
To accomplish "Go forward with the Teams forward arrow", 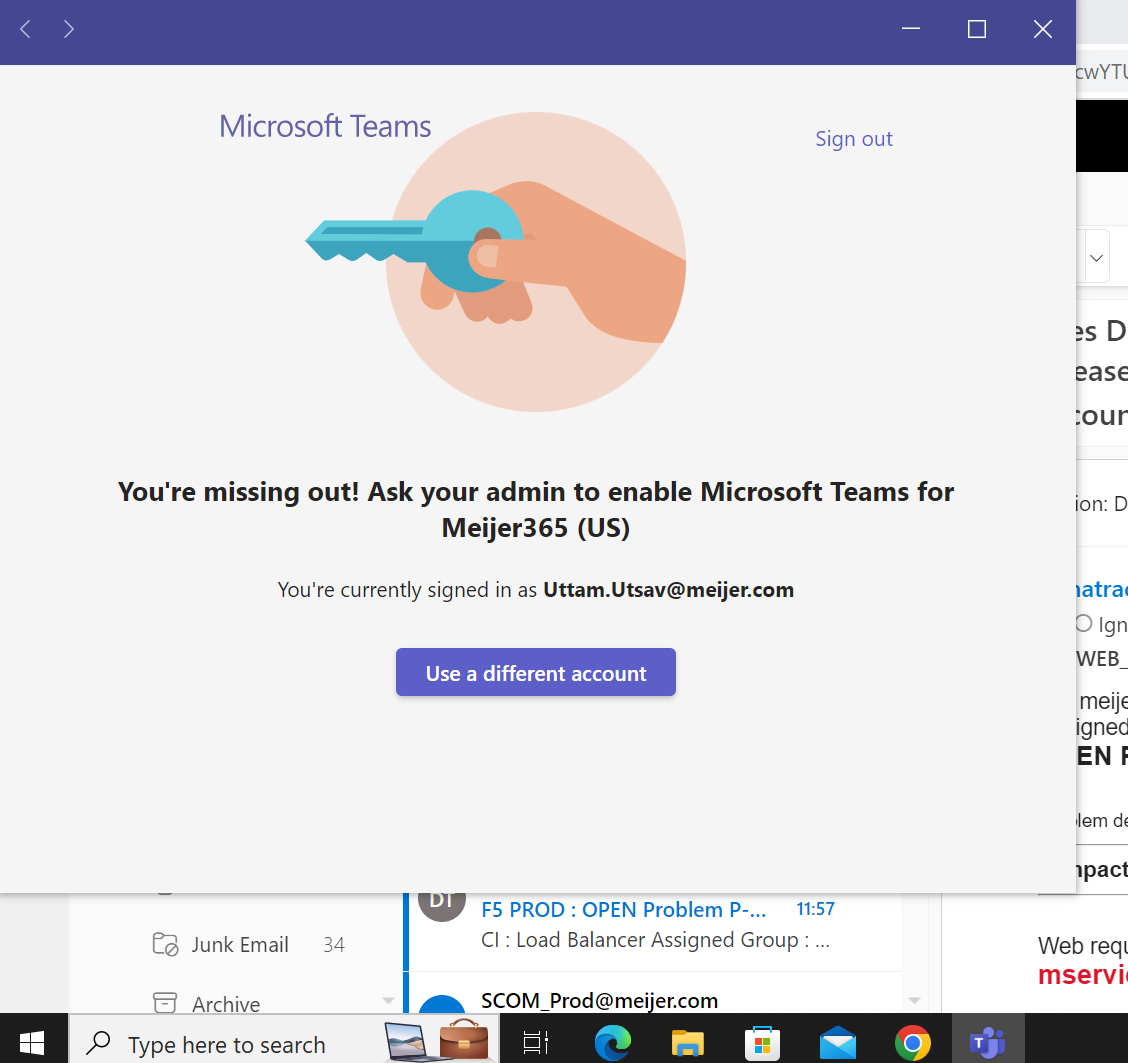I will (68, 29).
